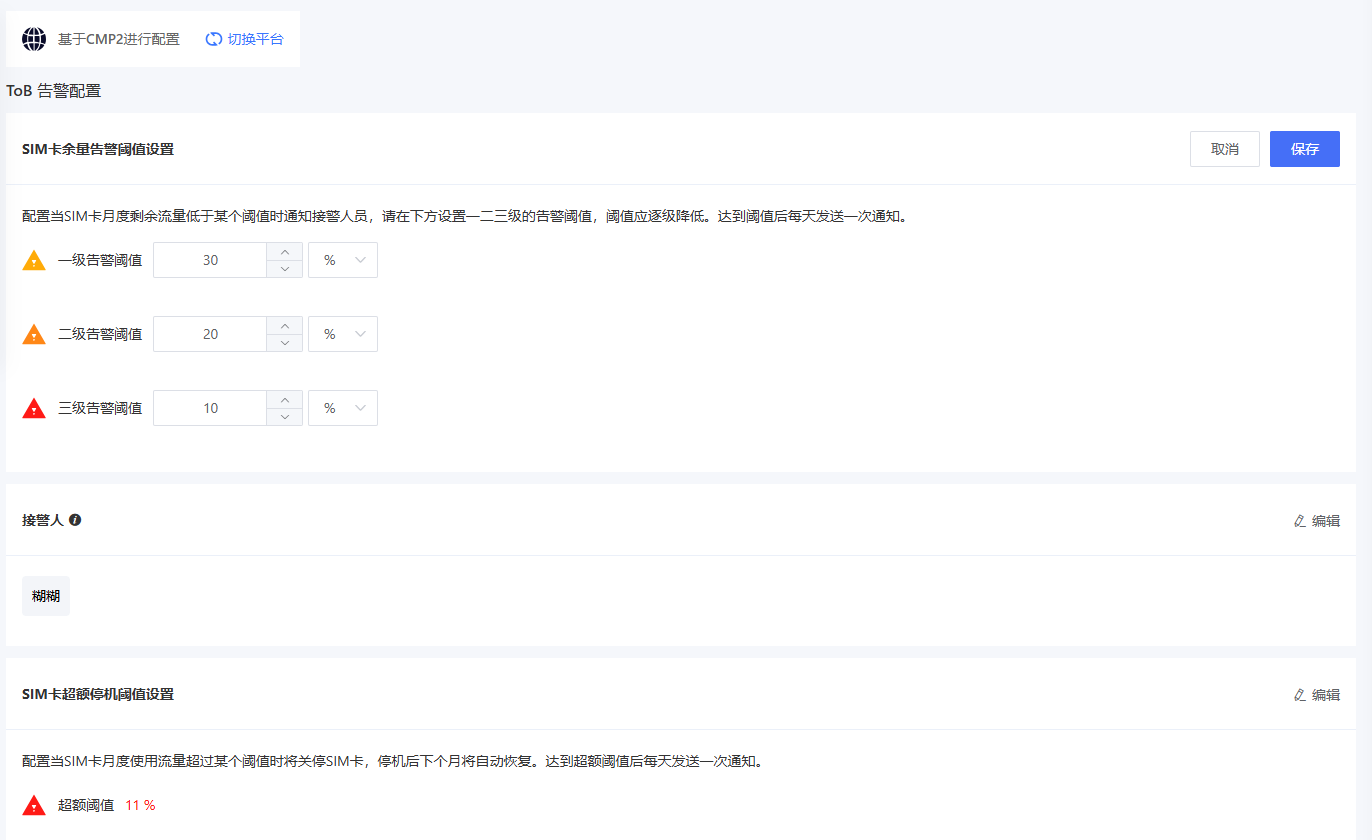Click the red warning icon beside 超额阈值
Viewport: 1372px width, 840px height.
pos(34,805)
